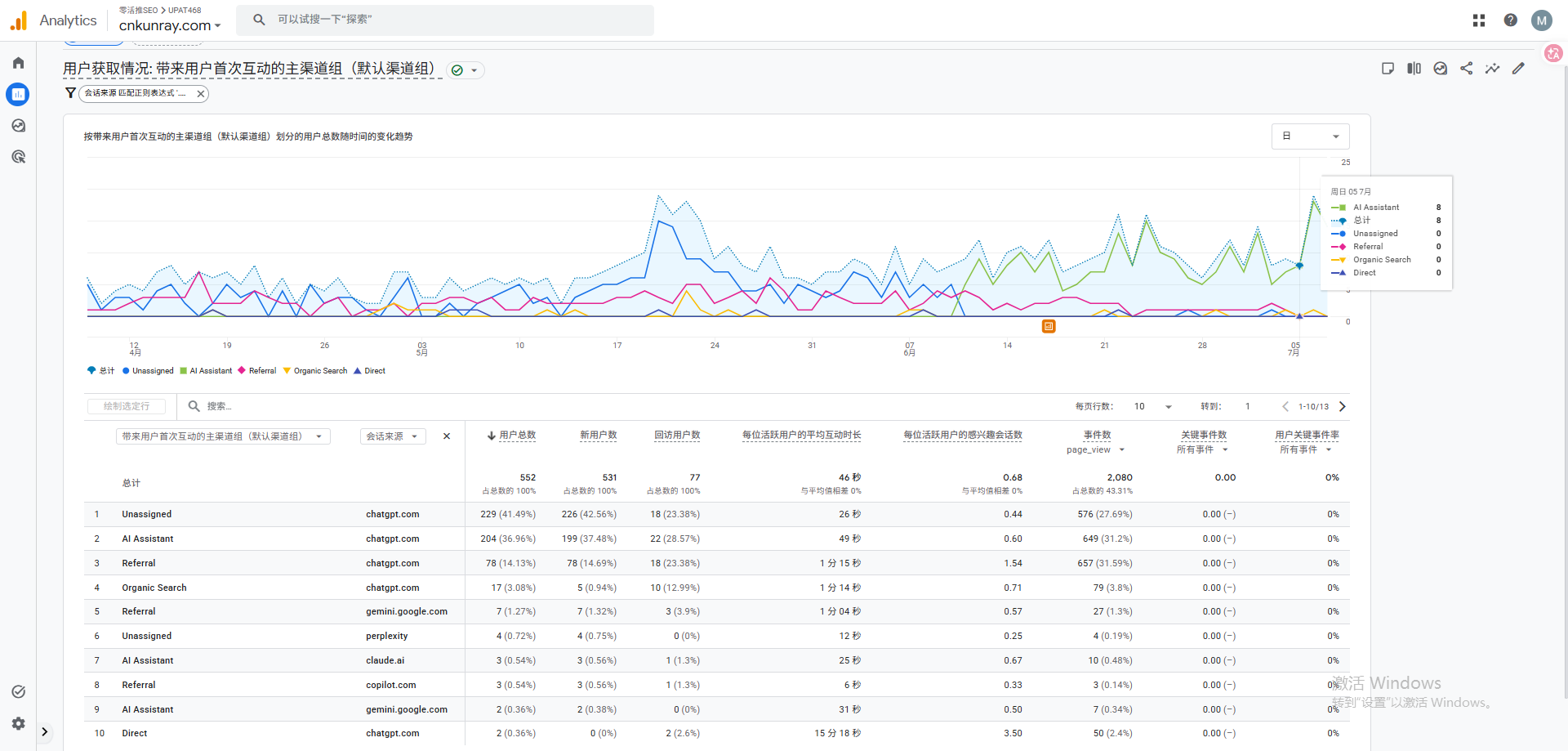Open the Home icon in left sidebar
The width and height of the screenshot is (1568, 751).
18,63
